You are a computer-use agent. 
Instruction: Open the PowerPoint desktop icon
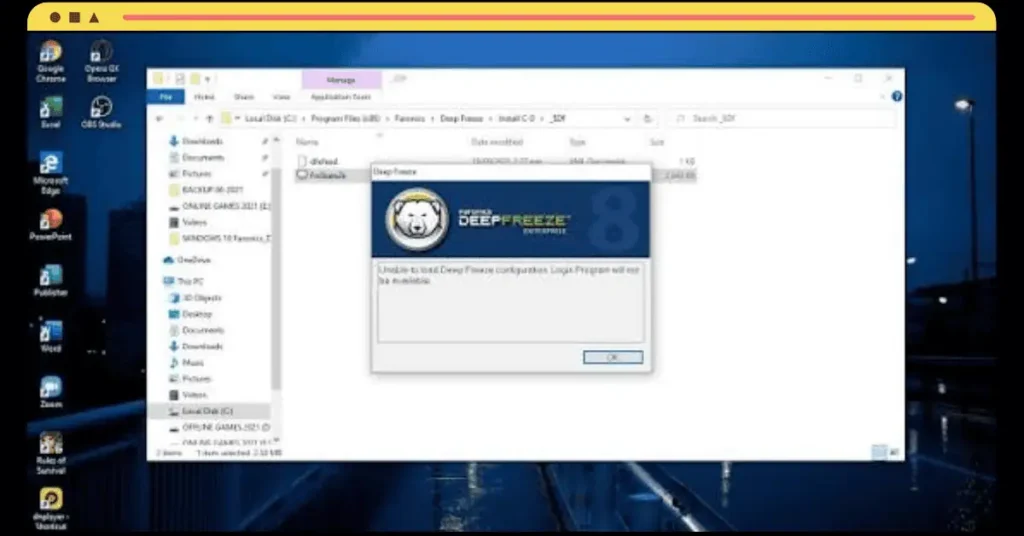(x=51, y=225)
